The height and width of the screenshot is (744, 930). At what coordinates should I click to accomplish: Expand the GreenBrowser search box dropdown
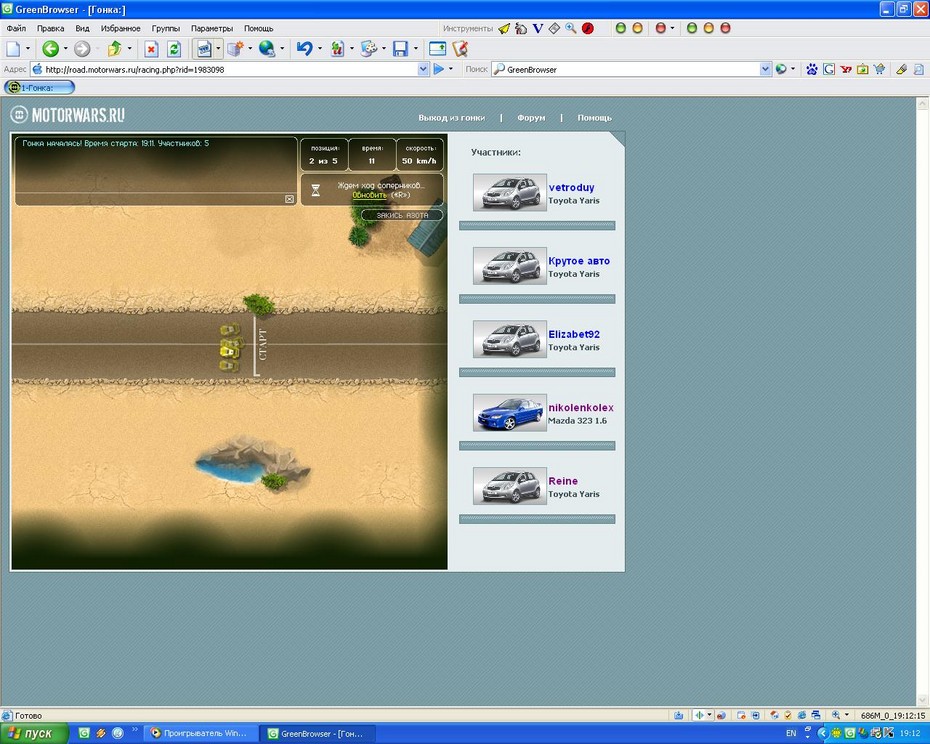pos(765,69)
